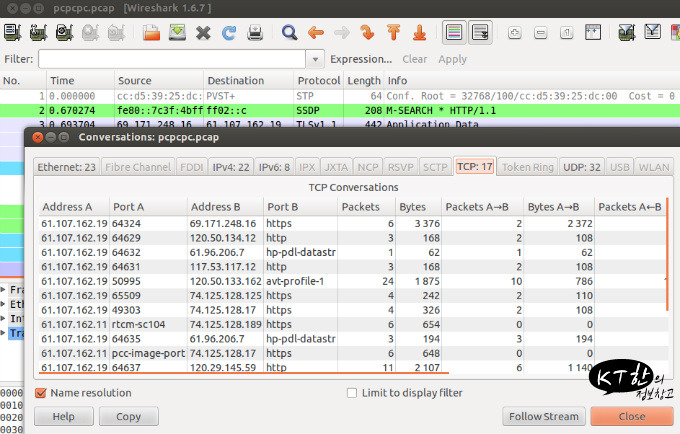Select the pcc-image-port conversation row
Image resolution: width=680 pixels, height=434 pixels.
tap(353, 353)
